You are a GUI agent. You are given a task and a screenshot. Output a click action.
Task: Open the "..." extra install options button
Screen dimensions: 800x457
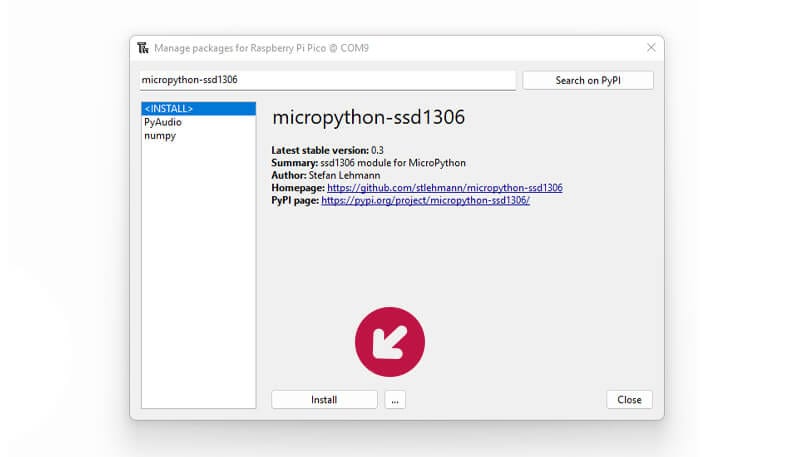pyautogui.click(x=395, y=399)
